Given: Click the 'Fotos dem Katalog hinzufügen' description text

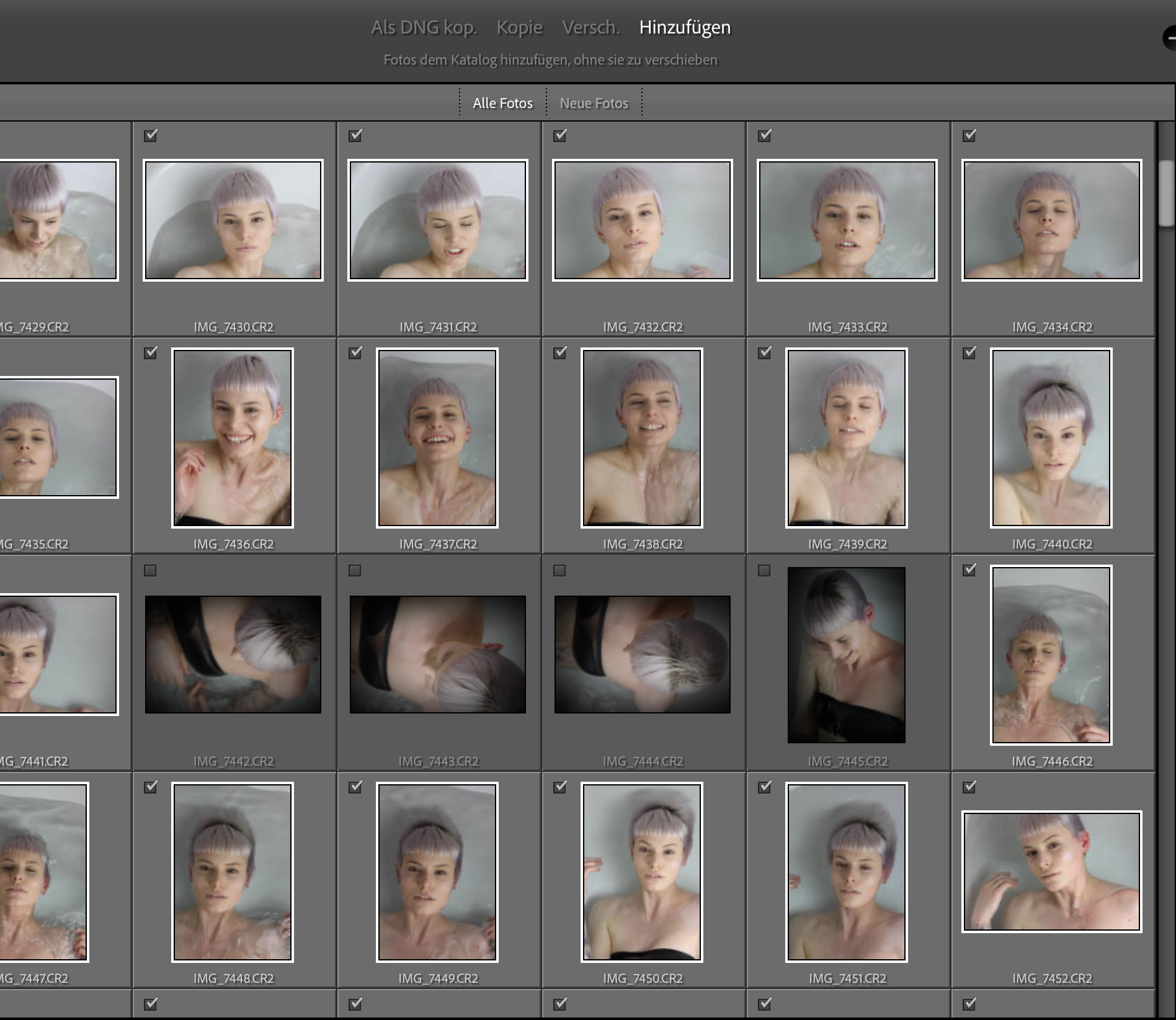Looking at the screenshot, I should (x=551, y=60).
